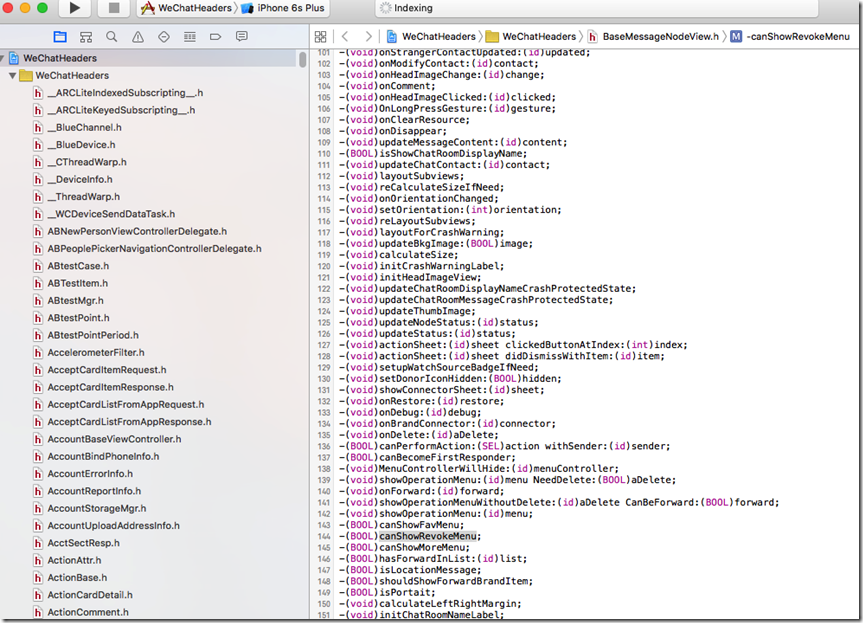Collapse the WeChatHeaders project root
The image size is (863, 623).
pos(3,58)
